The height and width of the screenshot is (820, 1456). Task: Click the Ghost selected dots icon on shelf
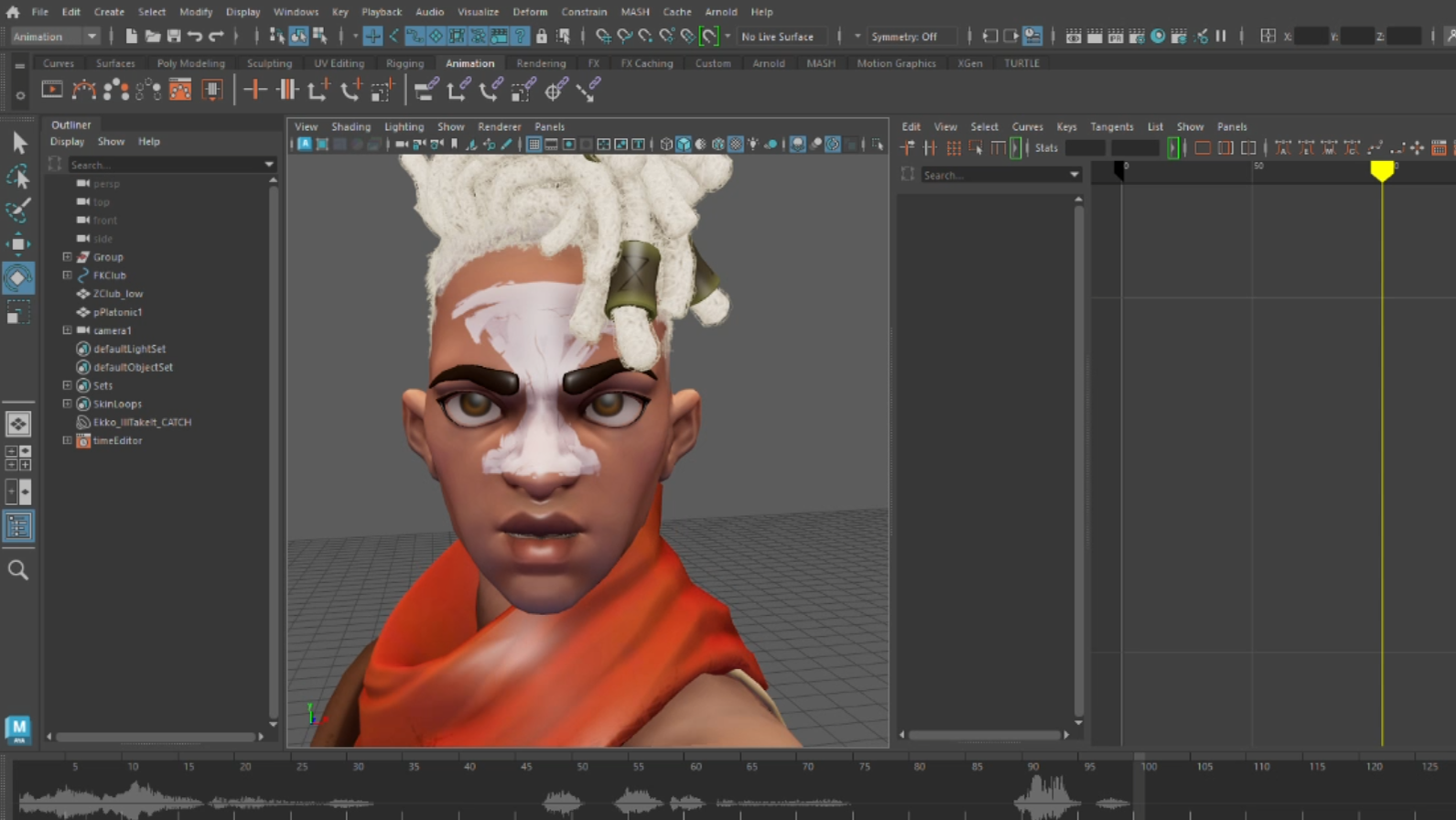pos(116,90)
